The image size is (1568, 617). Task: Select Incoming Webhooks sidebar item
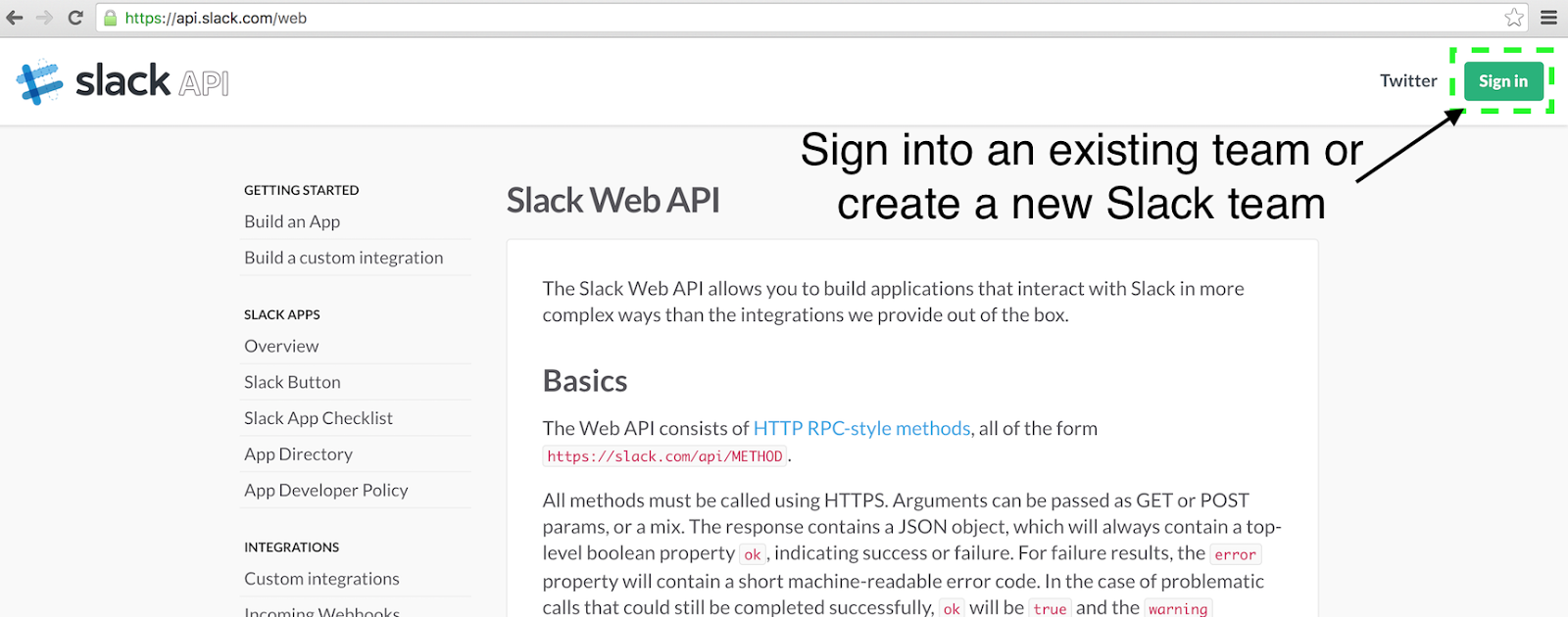(321, 611)
